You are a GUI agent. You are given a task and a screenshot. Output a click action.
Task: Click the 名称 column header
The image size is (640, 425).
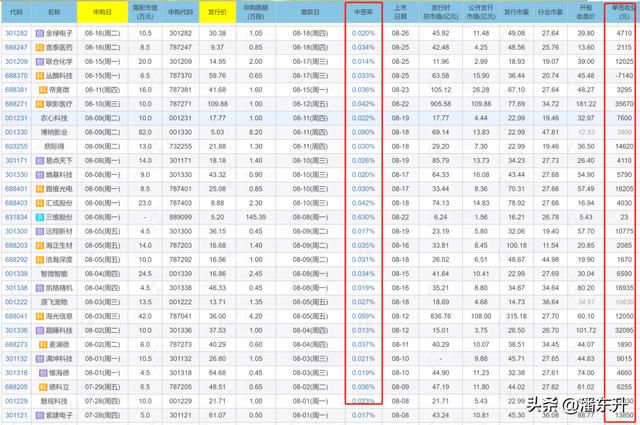(54, 12)
